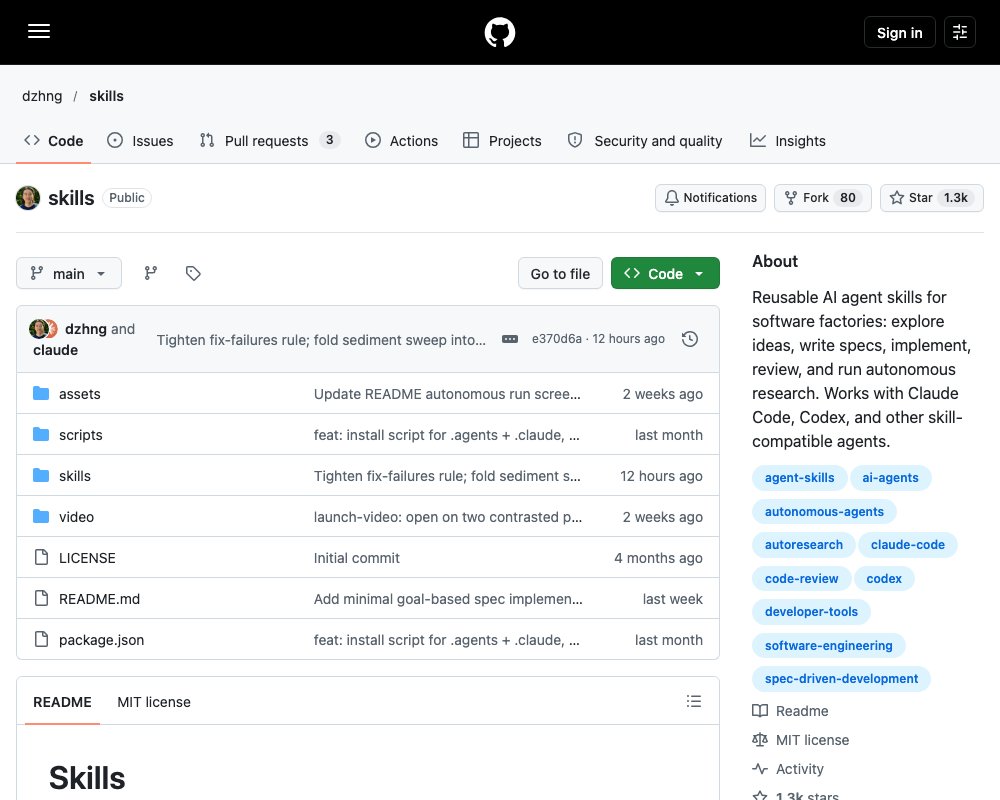The image size is (1000, 800).
Task: Open commit e370d6a link
Action: [x=557, y=339]
